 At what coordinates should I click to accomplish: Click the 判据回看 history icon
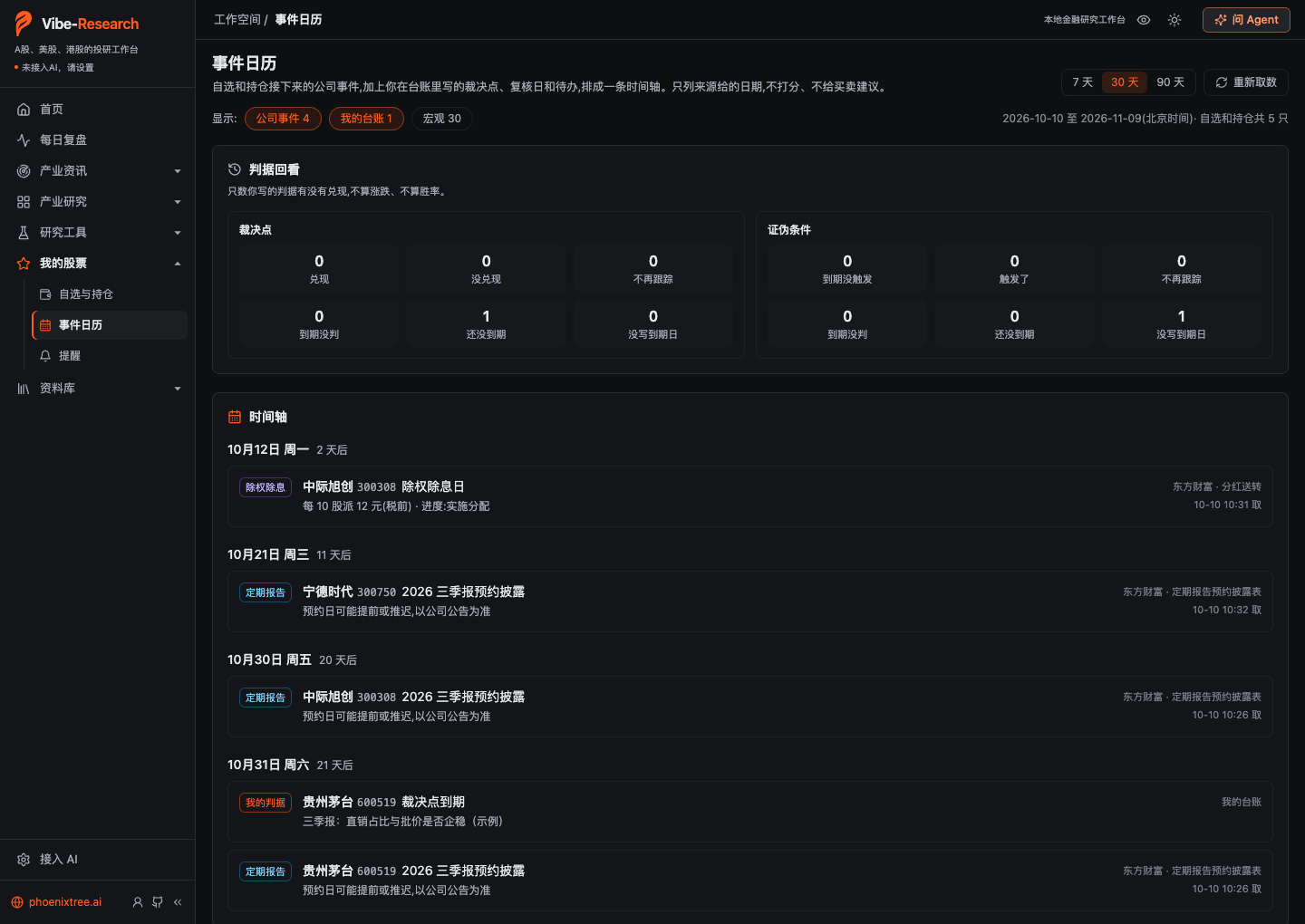[x=235, y=169]
